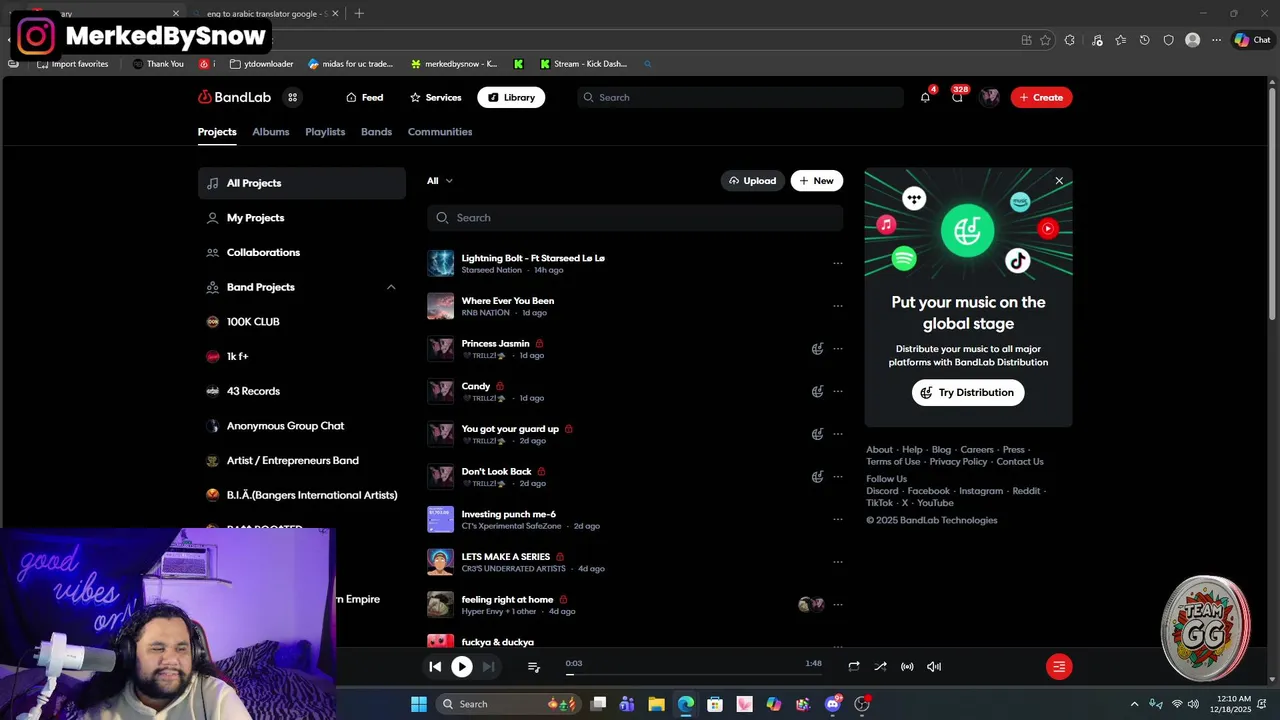Select All Projects in sidebar
The image size is (1280, 720).
(301, 183)
